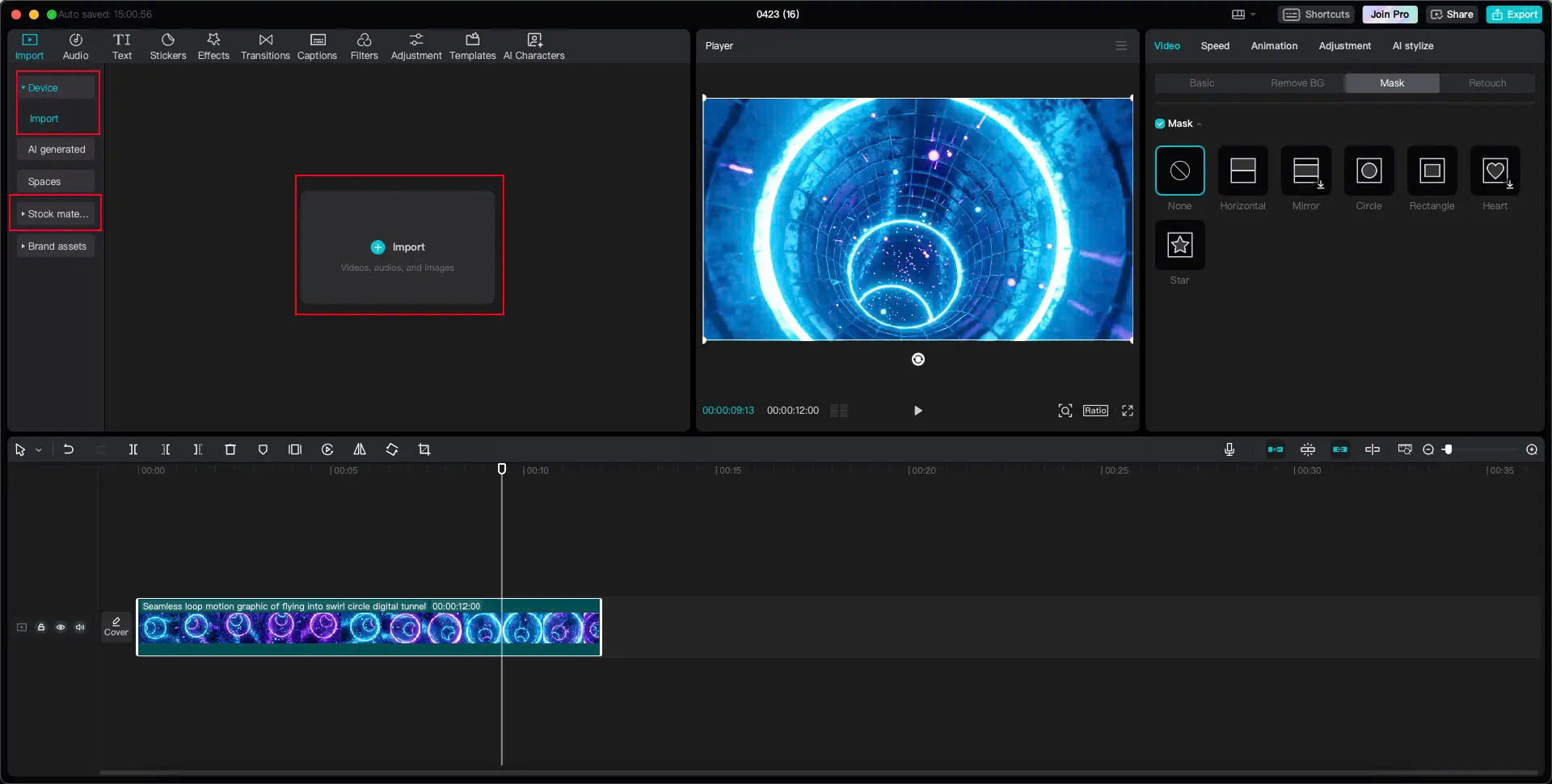The image size is (1552, 784).
Task: Switch to the Animation tab
Action: tap(1274, 46)
